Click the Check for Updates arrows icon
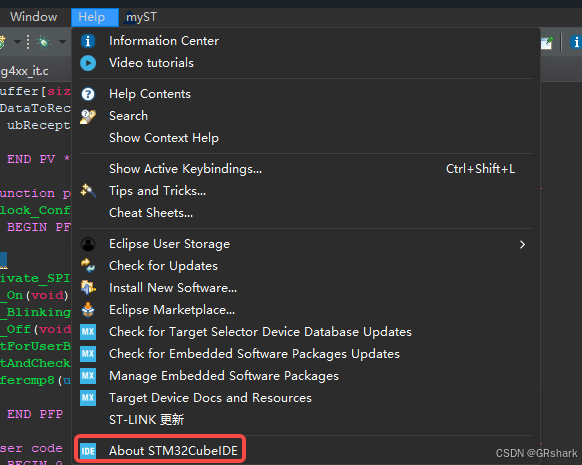Viewport: 582px width, 465px height. pos(88,266)
